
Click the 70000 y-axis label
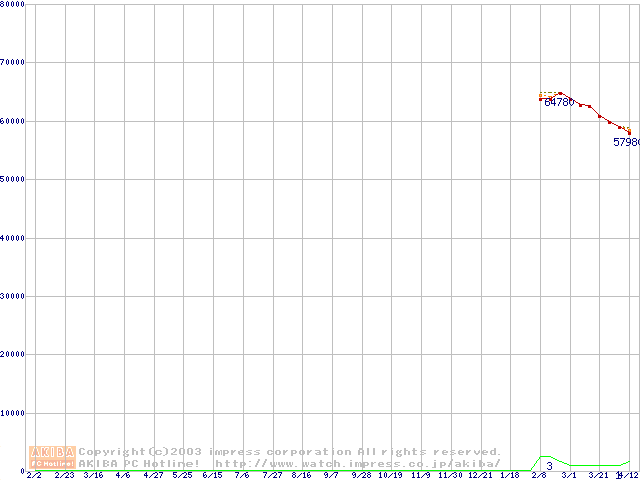pyautogui.click(x=13, y=62)
